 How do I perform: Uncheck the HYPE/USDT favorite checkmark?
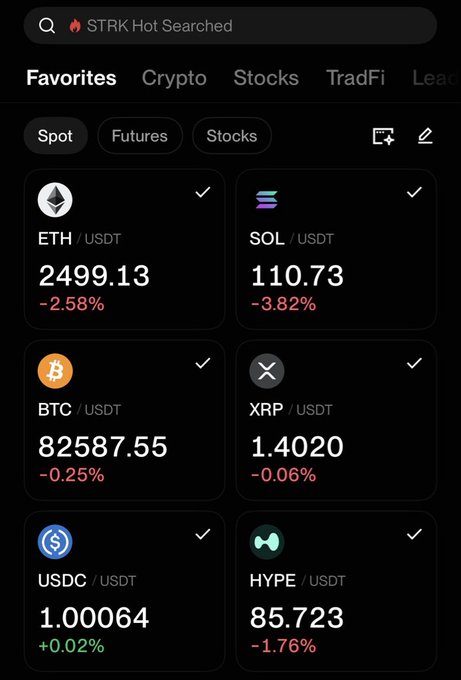coord(414,534)
